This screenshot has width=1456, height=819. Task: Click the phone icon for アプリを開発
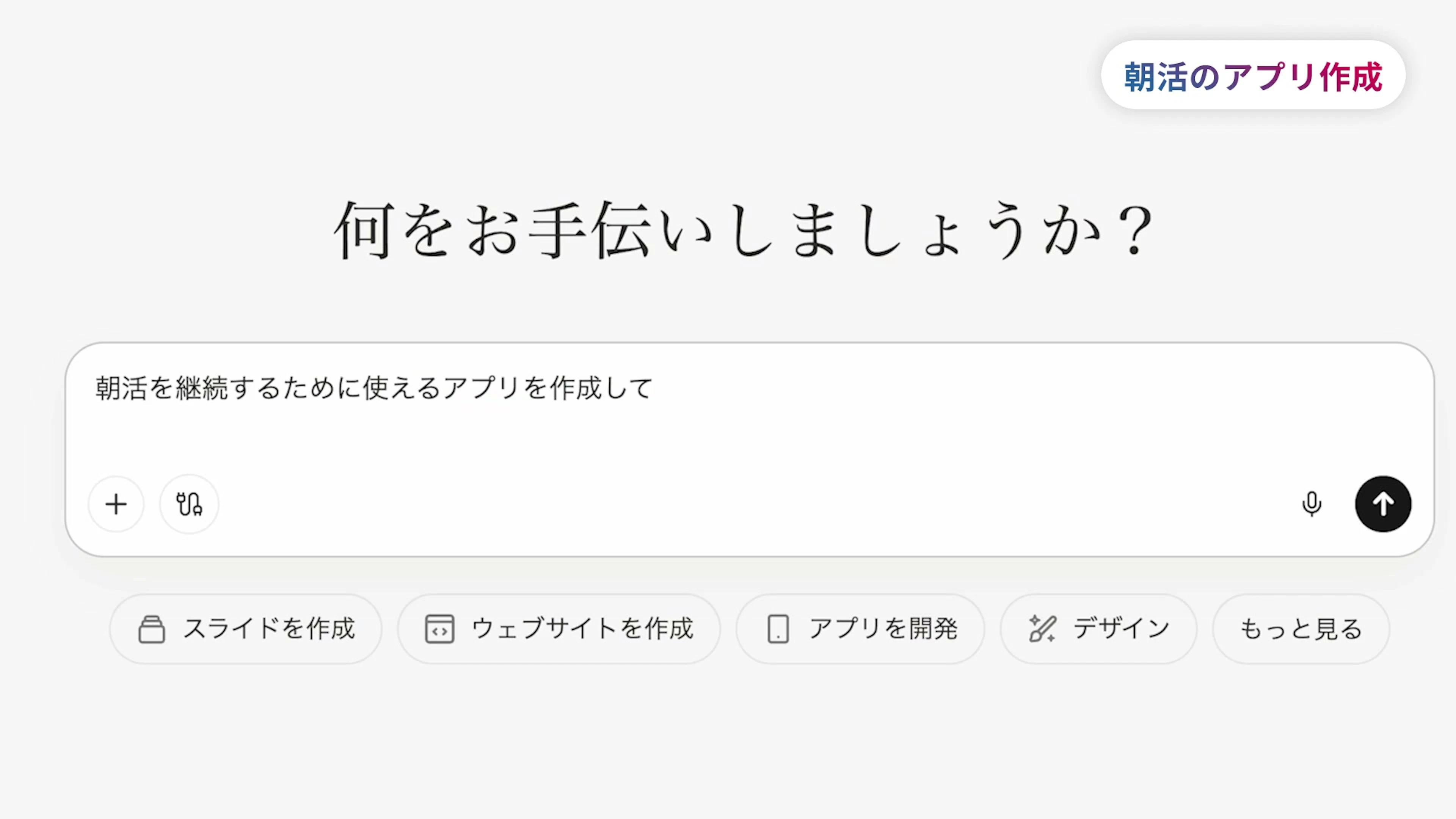778,629
